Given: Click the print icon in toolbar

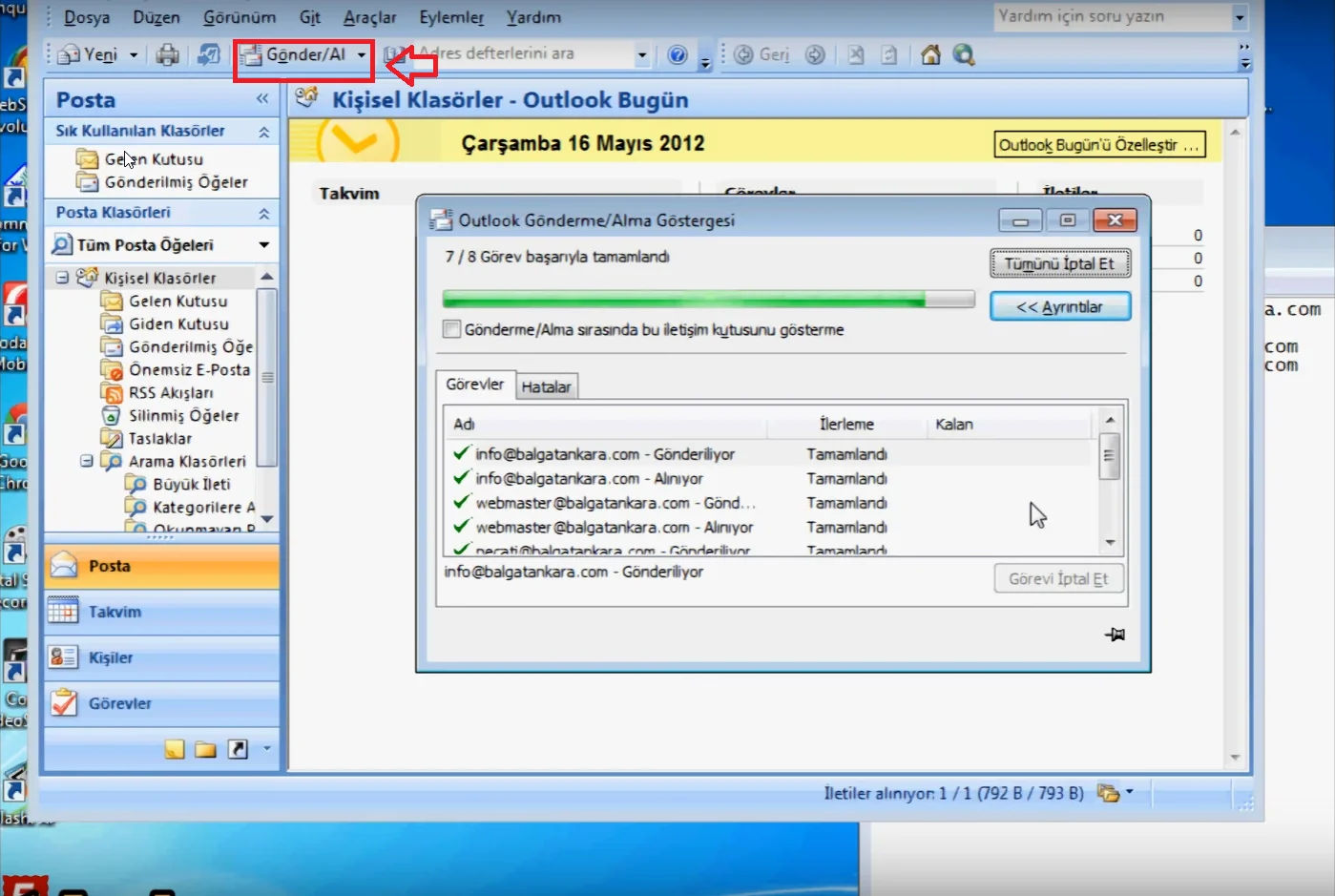Looking at the screenshot, I should (168, 55).
